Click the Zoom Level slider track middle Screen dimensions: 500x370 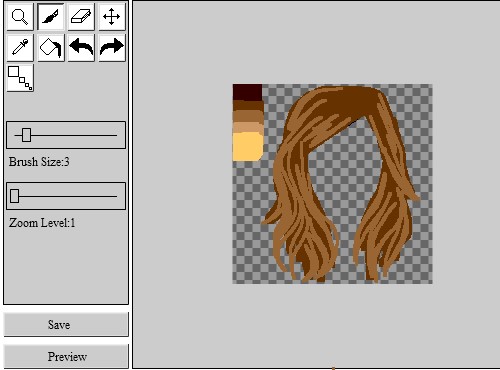point(66,196)
